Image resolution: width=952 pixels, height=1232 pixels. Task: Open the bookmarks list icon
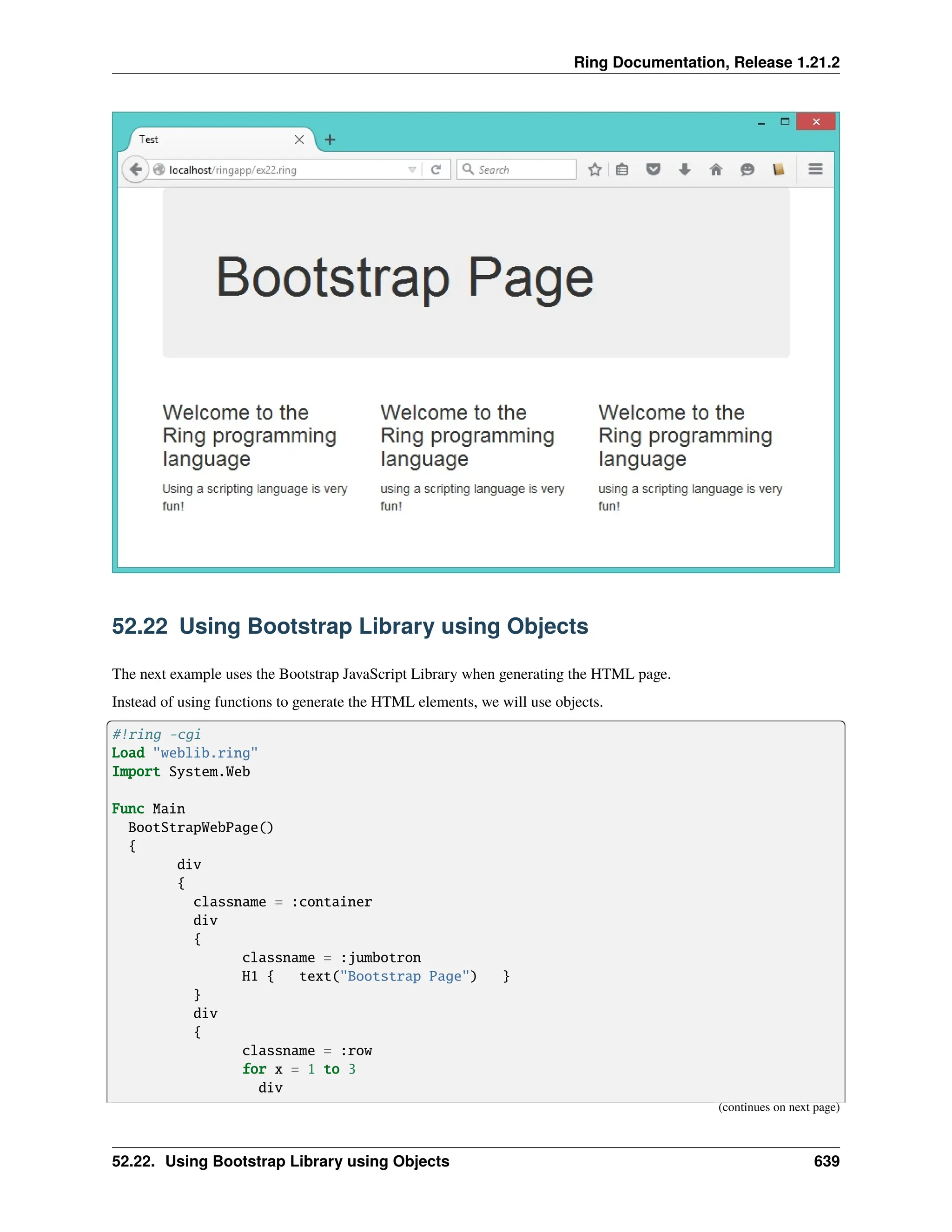(x=622, y=169)
